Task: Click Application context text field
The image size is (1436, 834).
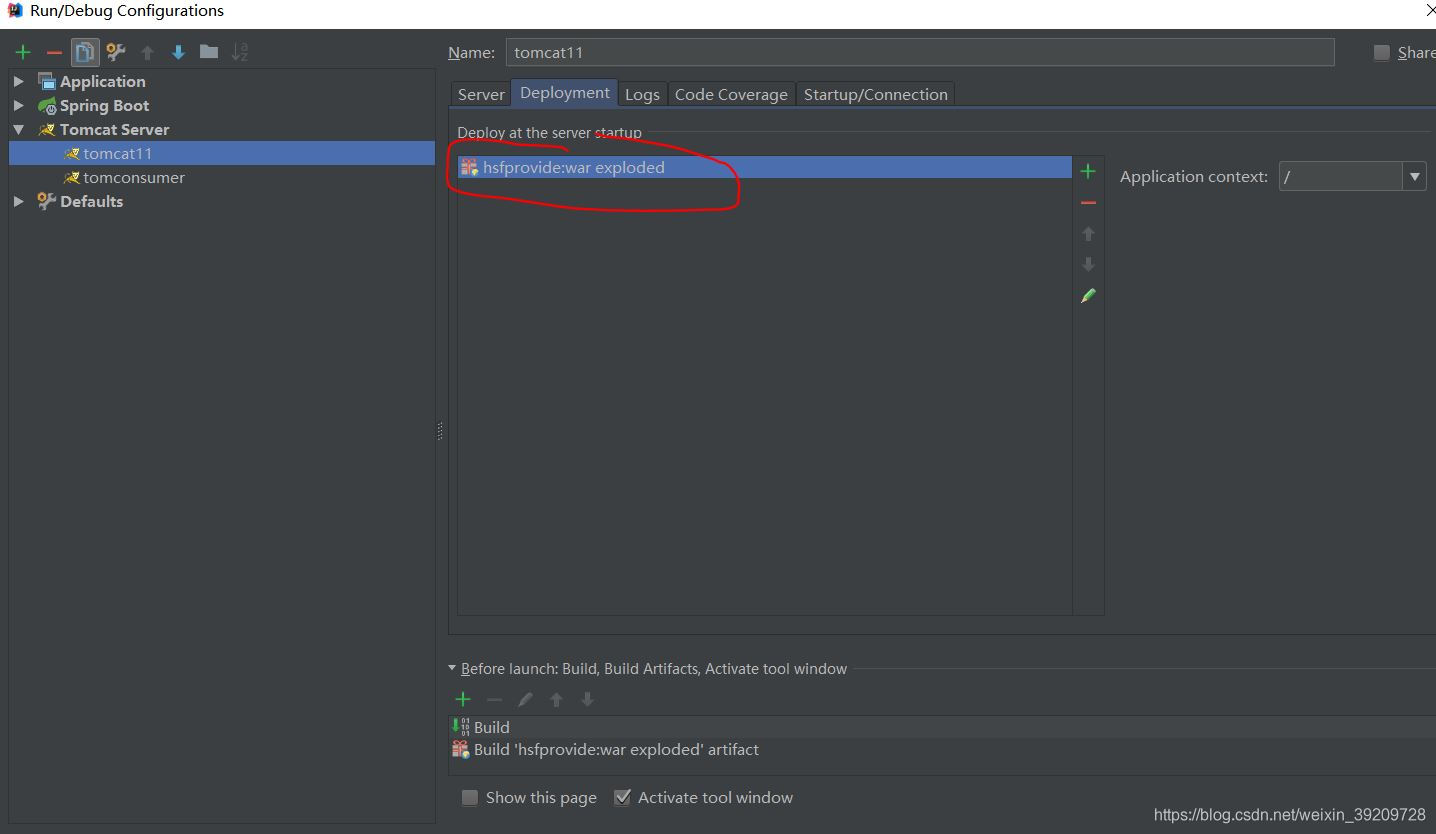Action: tap(1341, 177)
